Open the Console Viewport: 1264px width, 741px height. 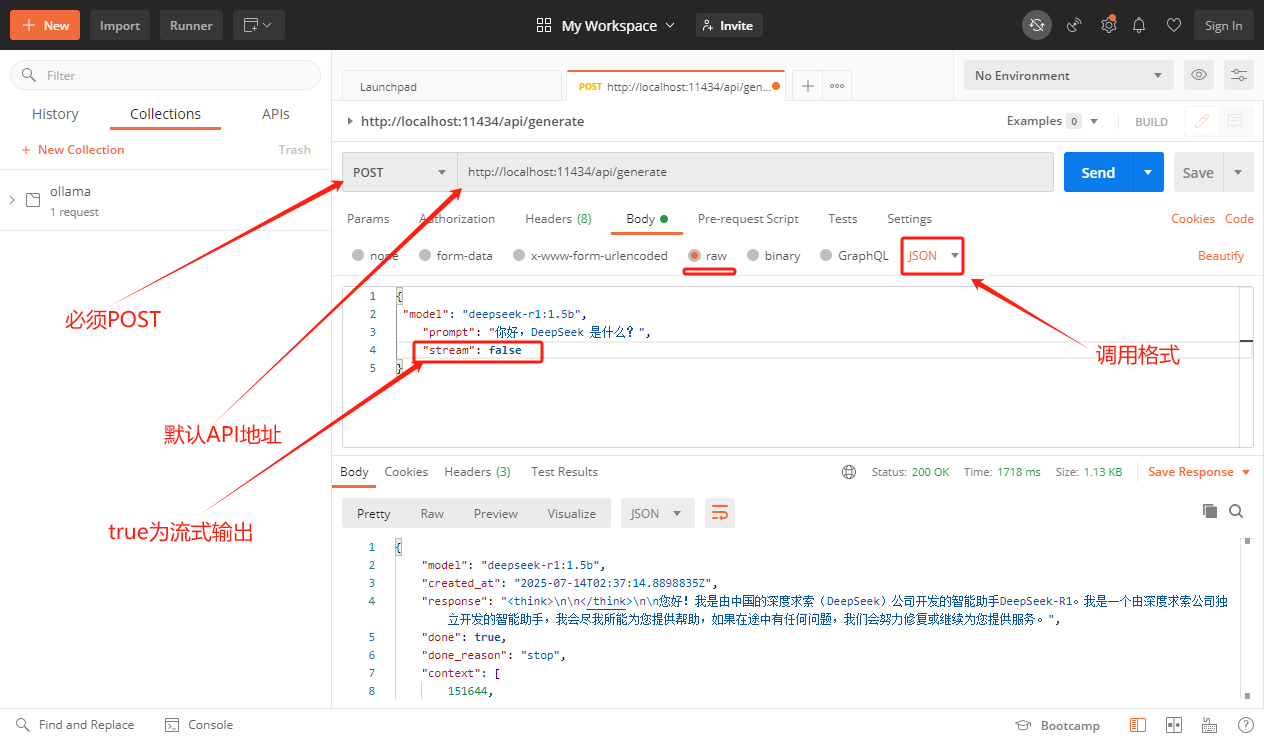[x=199, y=725]
